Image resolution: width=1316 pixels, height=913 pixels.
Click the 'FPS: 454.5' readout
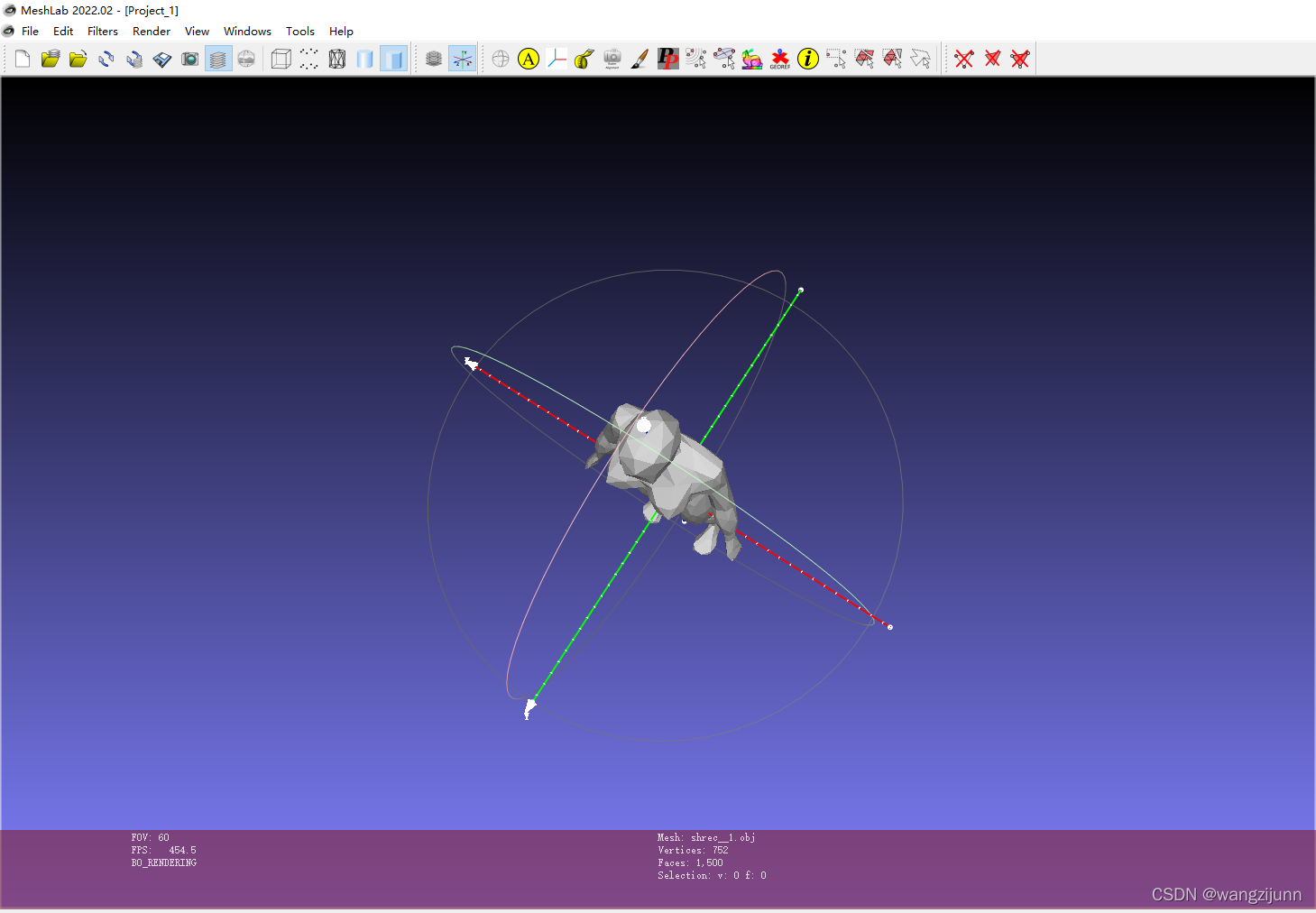pos(163,850)
